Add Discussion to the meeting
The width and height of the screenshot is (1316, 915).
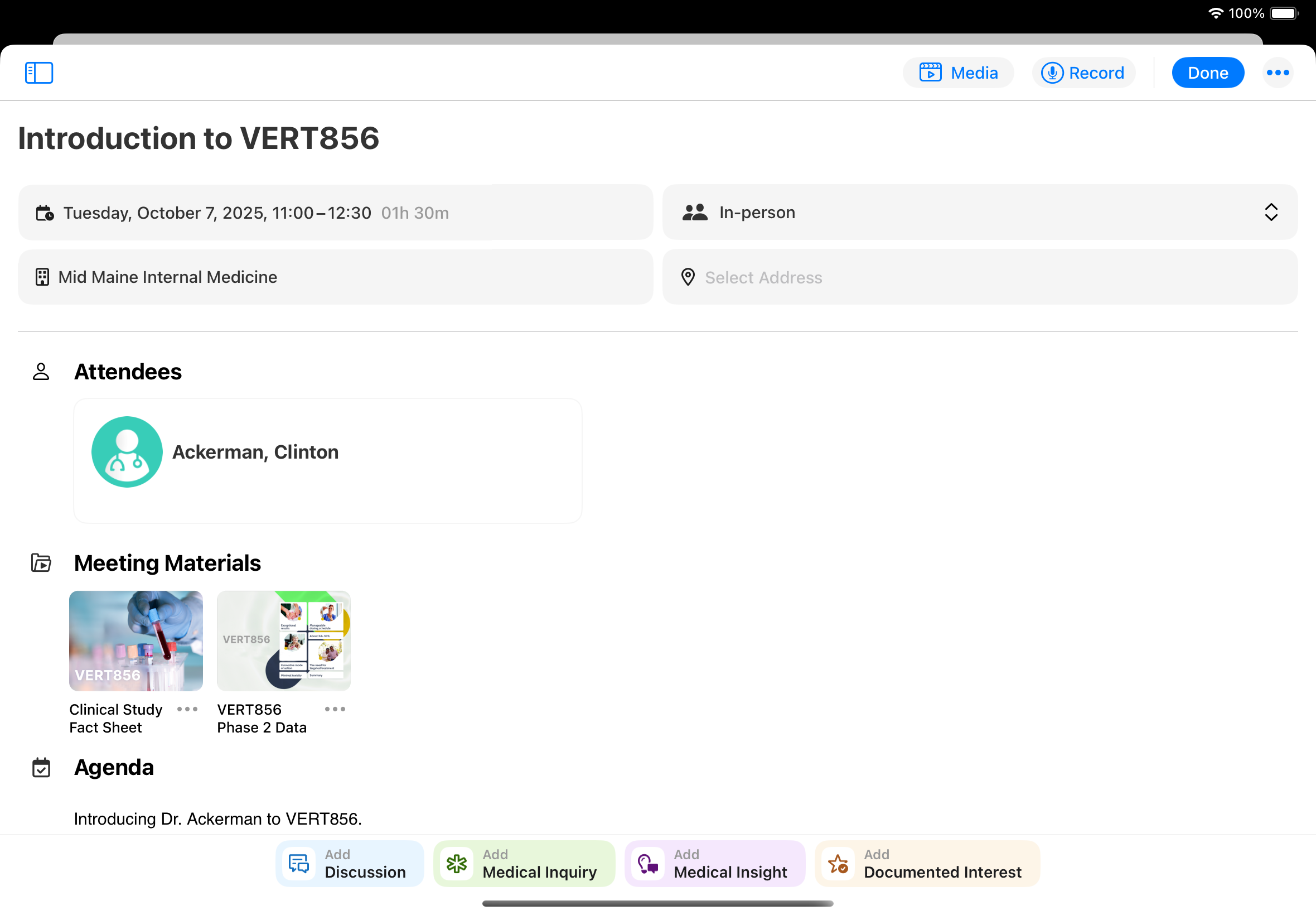click(349, 864)
